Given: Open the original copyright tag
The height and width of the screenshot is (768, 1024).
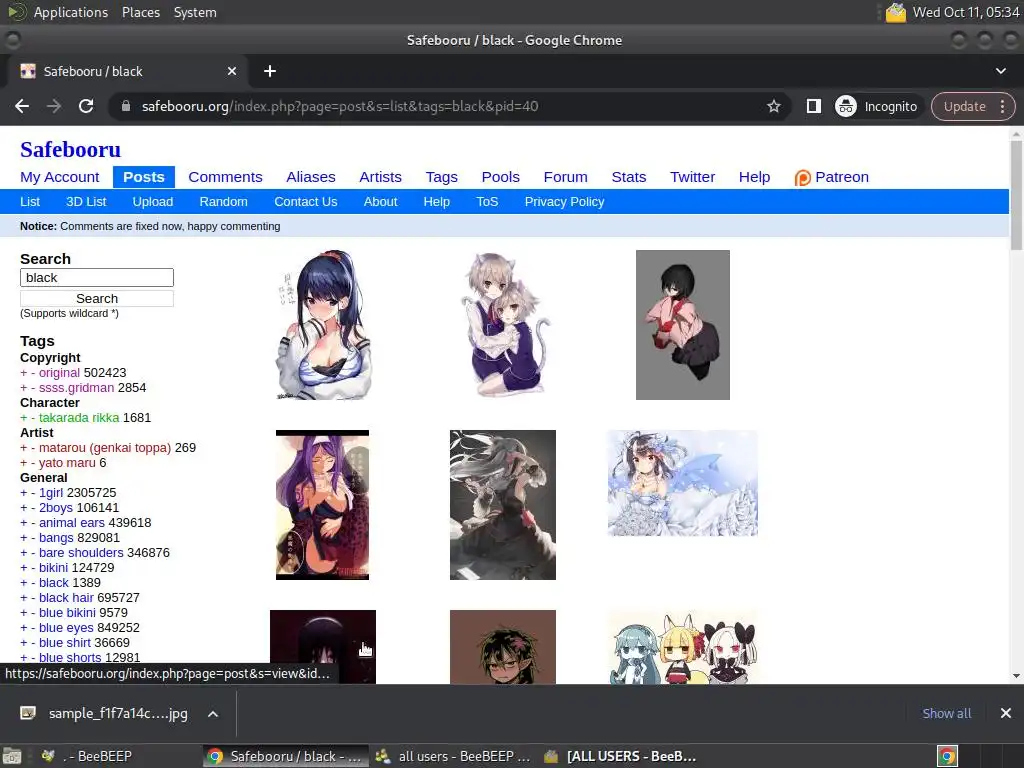Looking at the screenshot, I should click(59, 373).
